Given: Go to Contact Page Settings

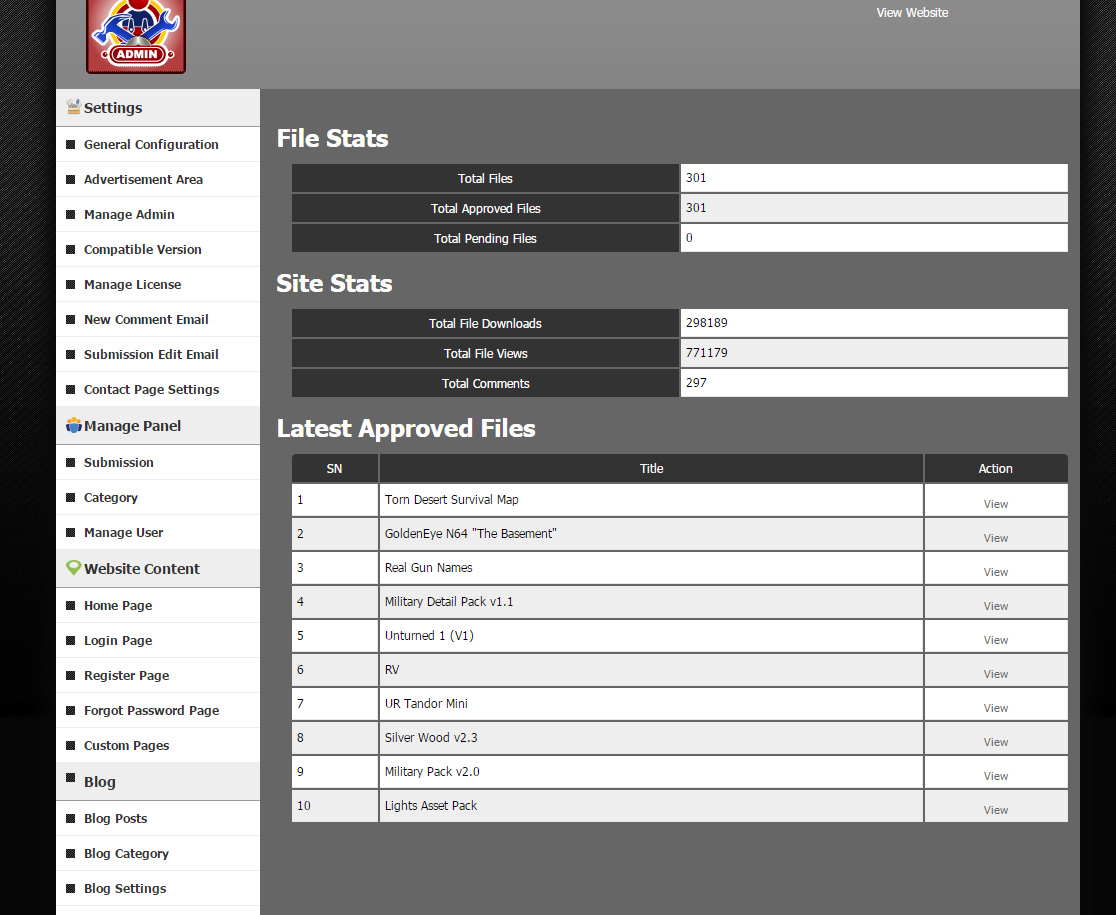Looking at the screenshot, I should click(152, 389).
